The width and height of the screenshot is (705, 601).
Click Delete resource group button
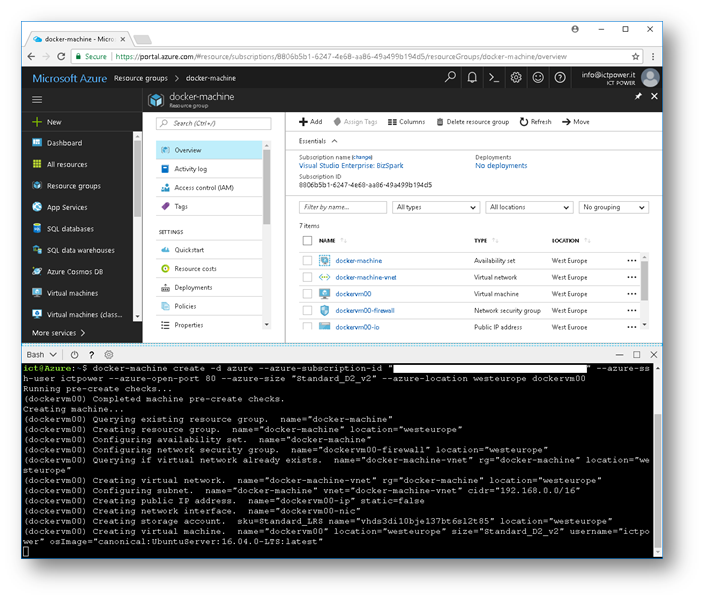[x=473, y=122]
